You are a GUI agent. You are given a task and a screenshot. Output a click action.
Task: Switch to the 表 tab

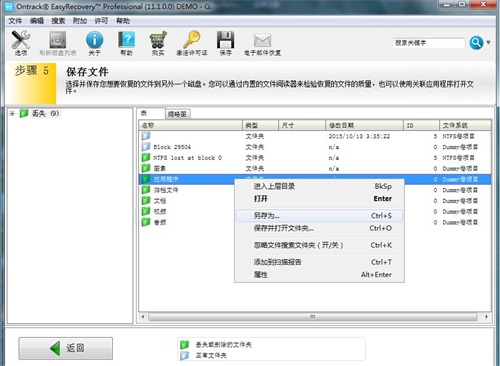pos(151,113)
